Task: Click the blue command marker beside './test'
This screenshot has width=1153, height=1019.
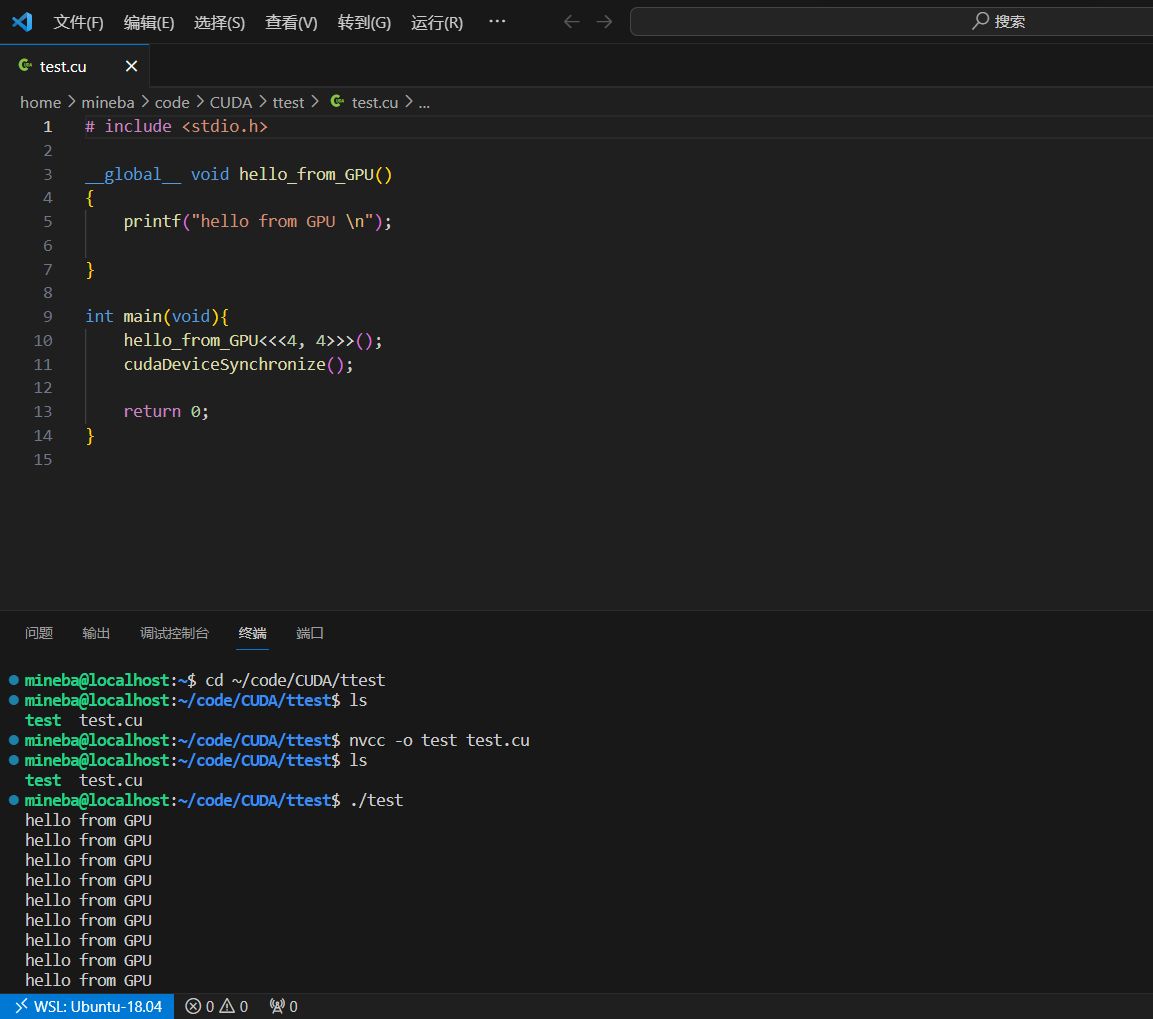Action: pyautogui.click(x=13, y=800)
